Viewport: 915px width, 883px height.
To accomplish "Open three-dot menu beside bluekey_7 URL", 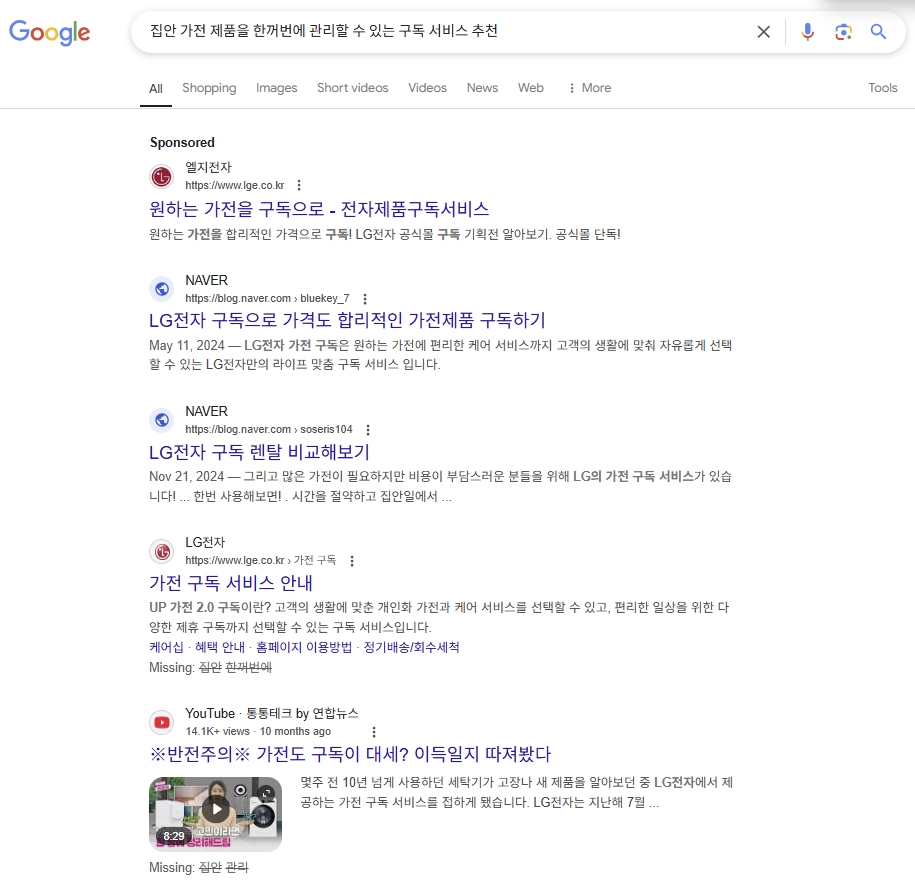I will [365, 299].
